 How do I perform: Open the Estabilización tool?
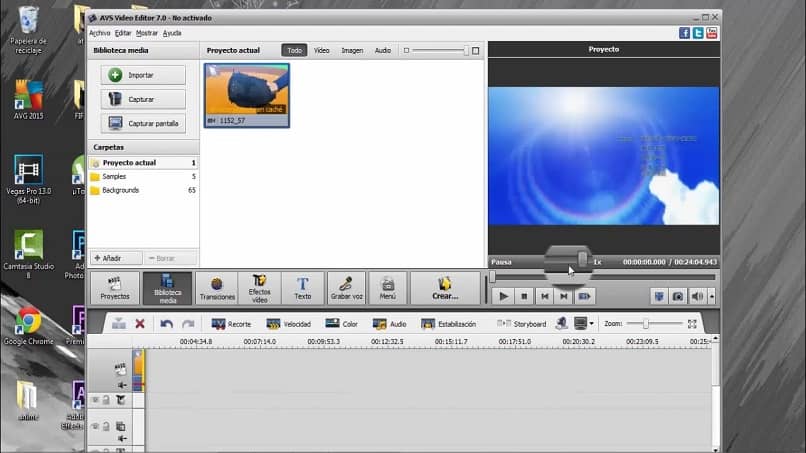pyautogui.click(x=448, y=324)
